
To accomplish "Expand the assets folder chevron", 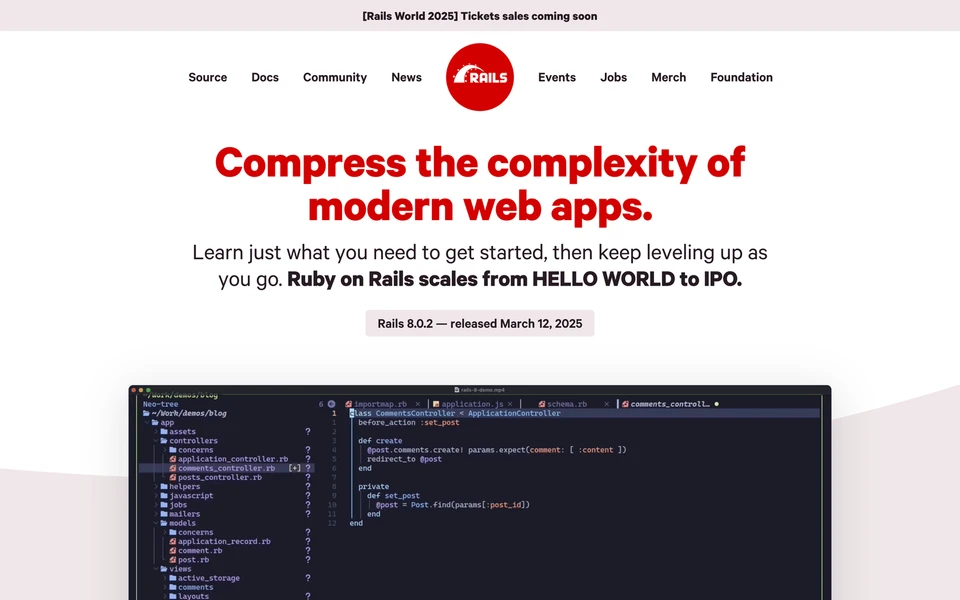I will (156, 432).
